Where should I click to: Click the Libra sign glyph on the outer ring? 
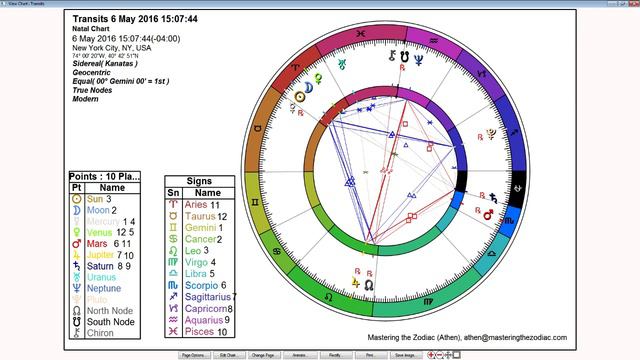pyautogui.click(x=492, y=253)
